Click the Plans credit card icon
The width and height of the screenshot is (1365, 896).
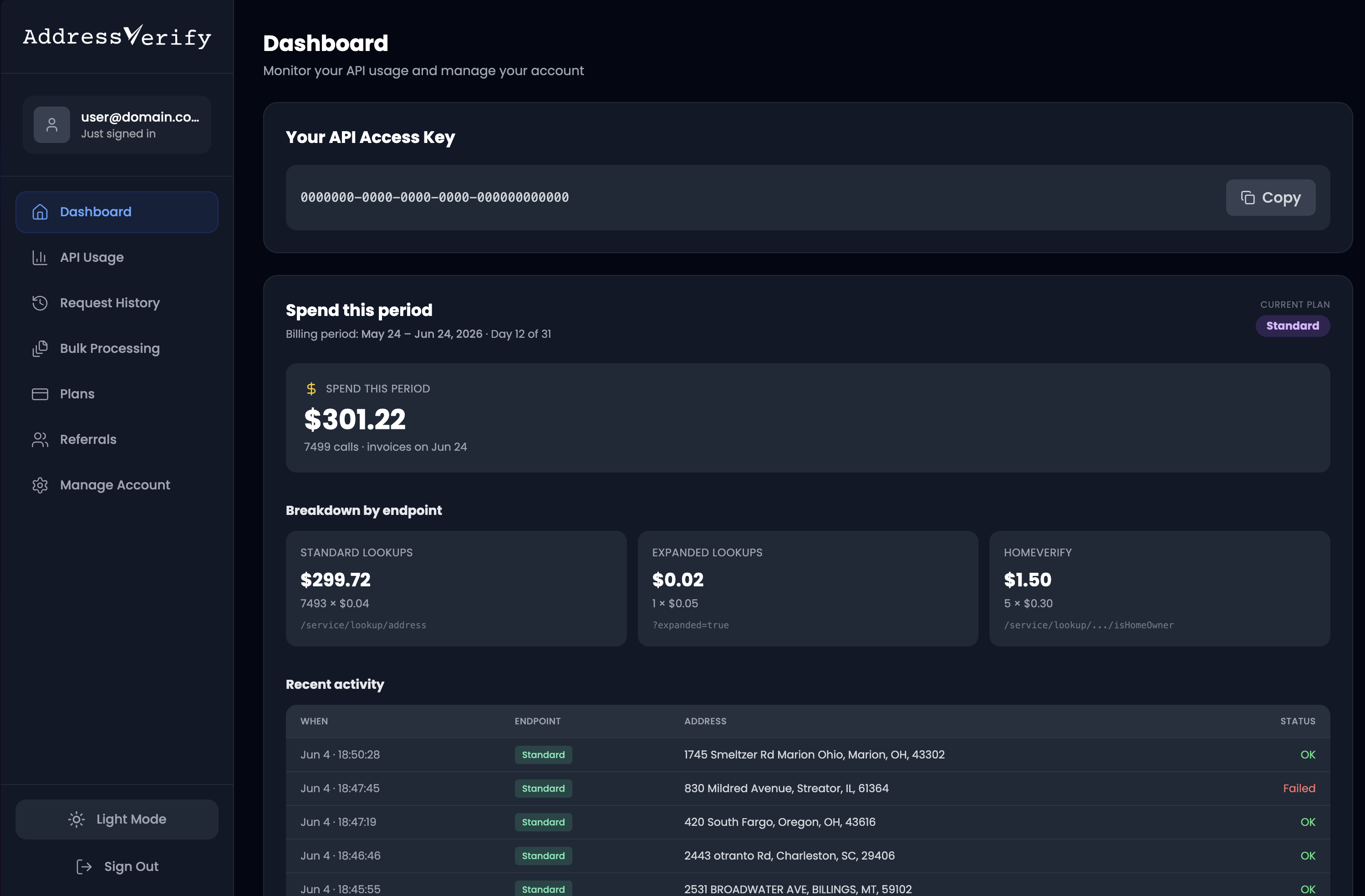(x=40, y=394)
